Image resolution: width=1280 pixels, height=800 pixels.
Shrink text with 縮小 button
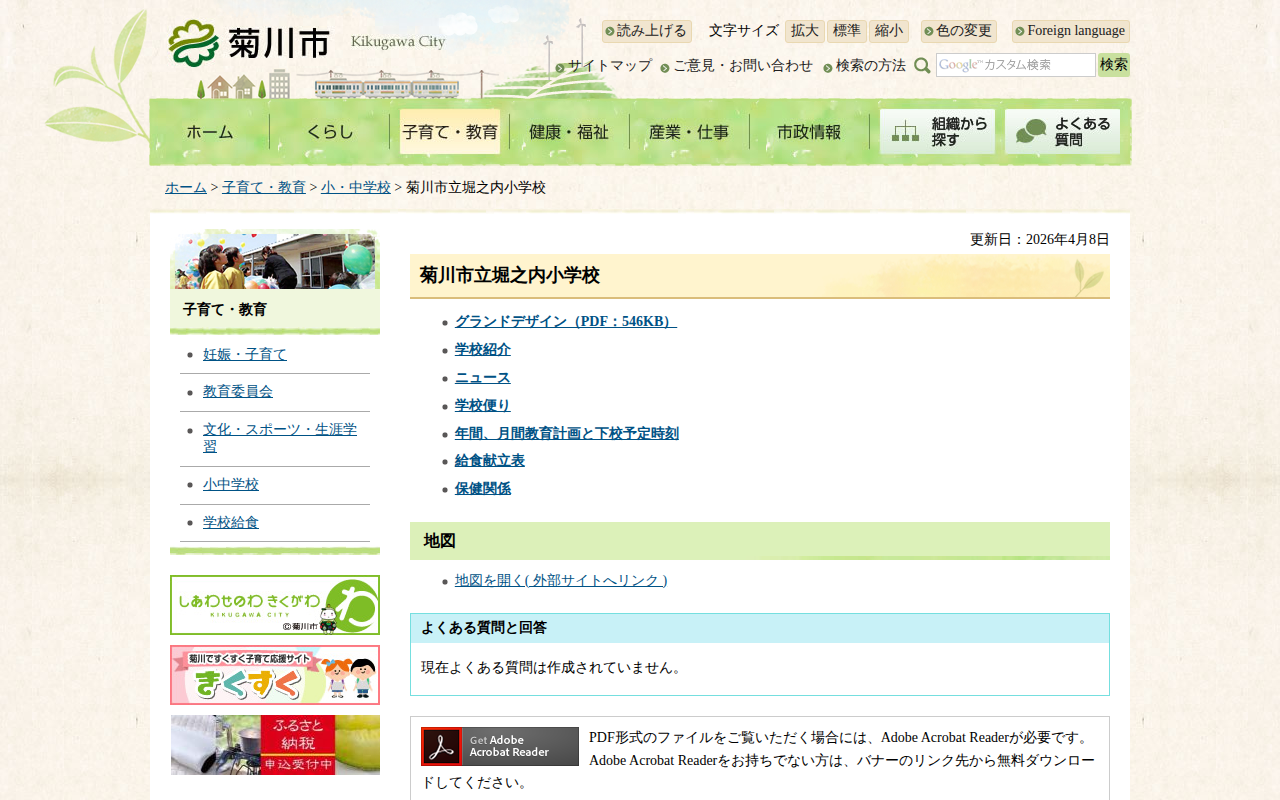pyautogui.click(x=889, y=31)
